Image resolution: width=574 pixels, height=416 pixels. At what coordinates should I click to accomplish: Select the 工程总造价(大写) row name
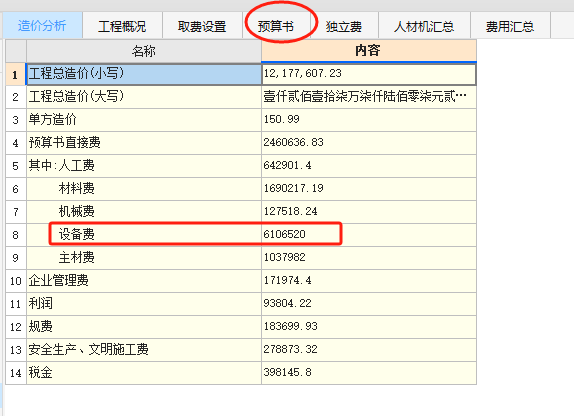pyautogui.click(x=144, y=97)
